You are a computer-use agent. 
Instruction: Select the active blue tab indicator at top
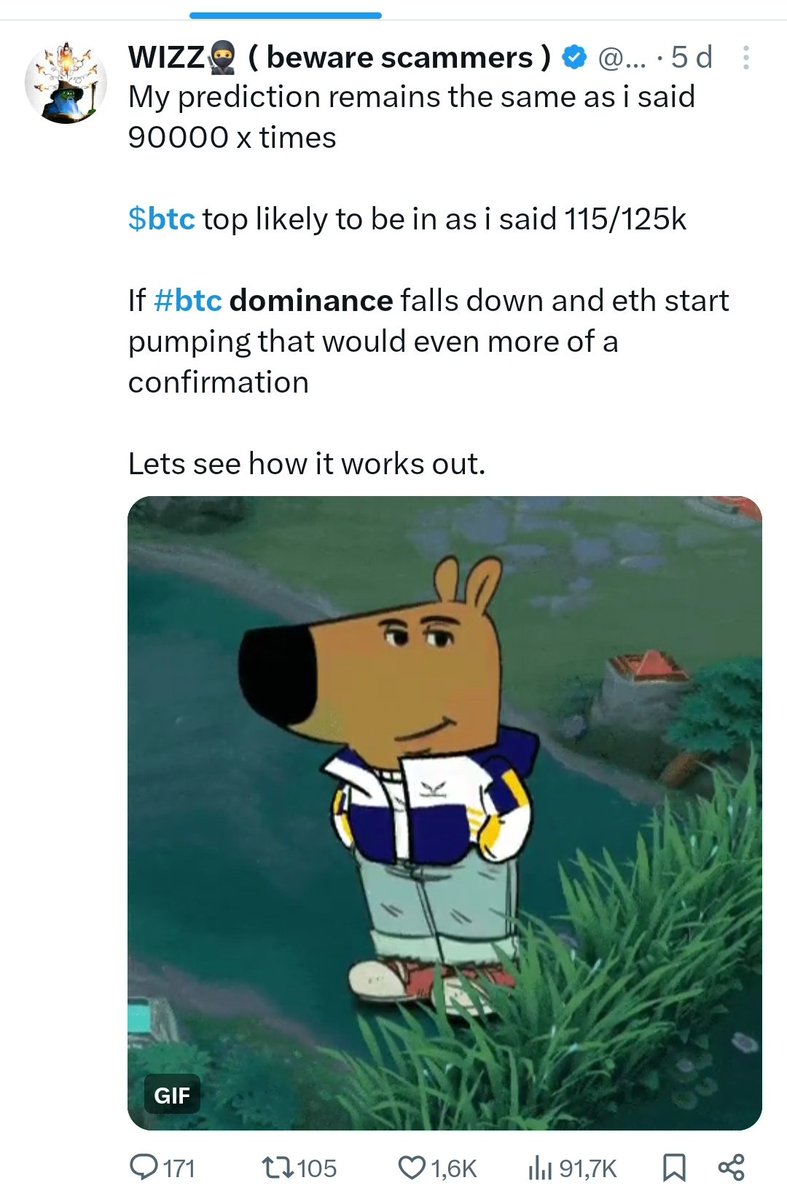click(285, 15)
